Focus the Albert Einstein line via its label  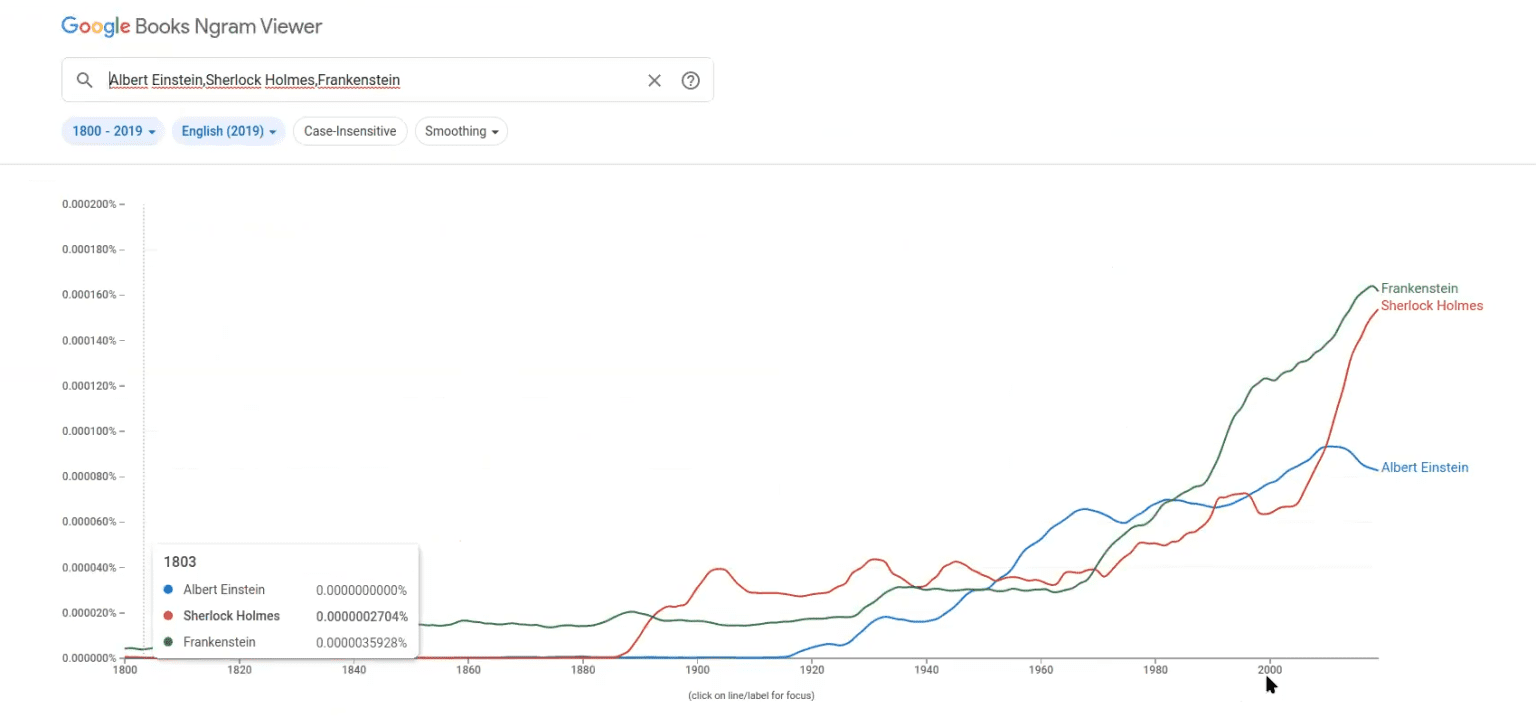click(x=1424, y=467)
